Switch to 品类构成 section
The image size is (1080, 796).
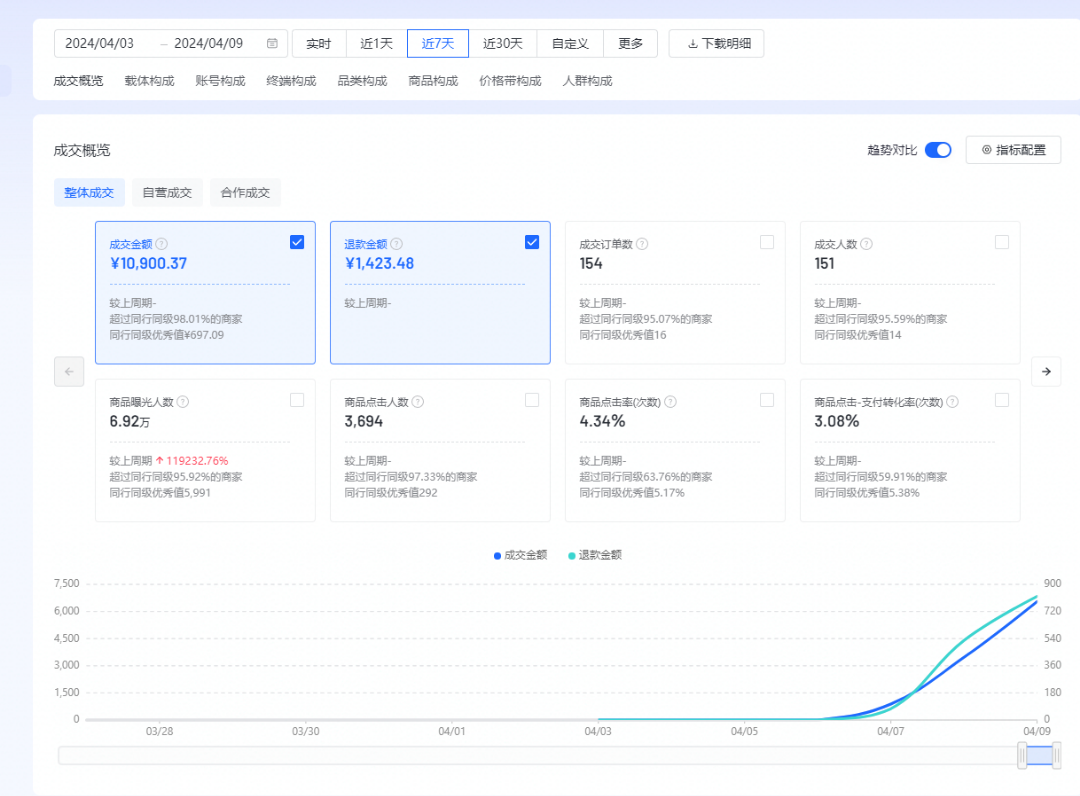[x=362, y=81]
